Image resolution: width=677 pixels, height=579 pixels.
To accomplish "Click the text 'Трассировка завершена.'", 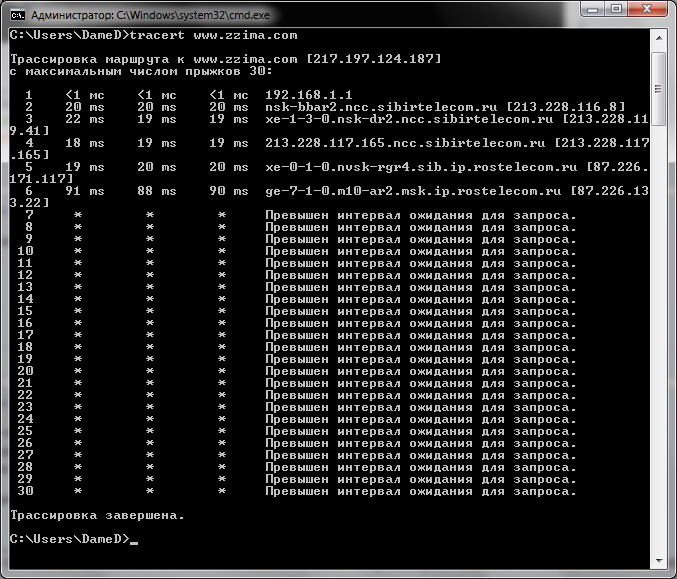I will pyautogui.click(x=97, y=515).
